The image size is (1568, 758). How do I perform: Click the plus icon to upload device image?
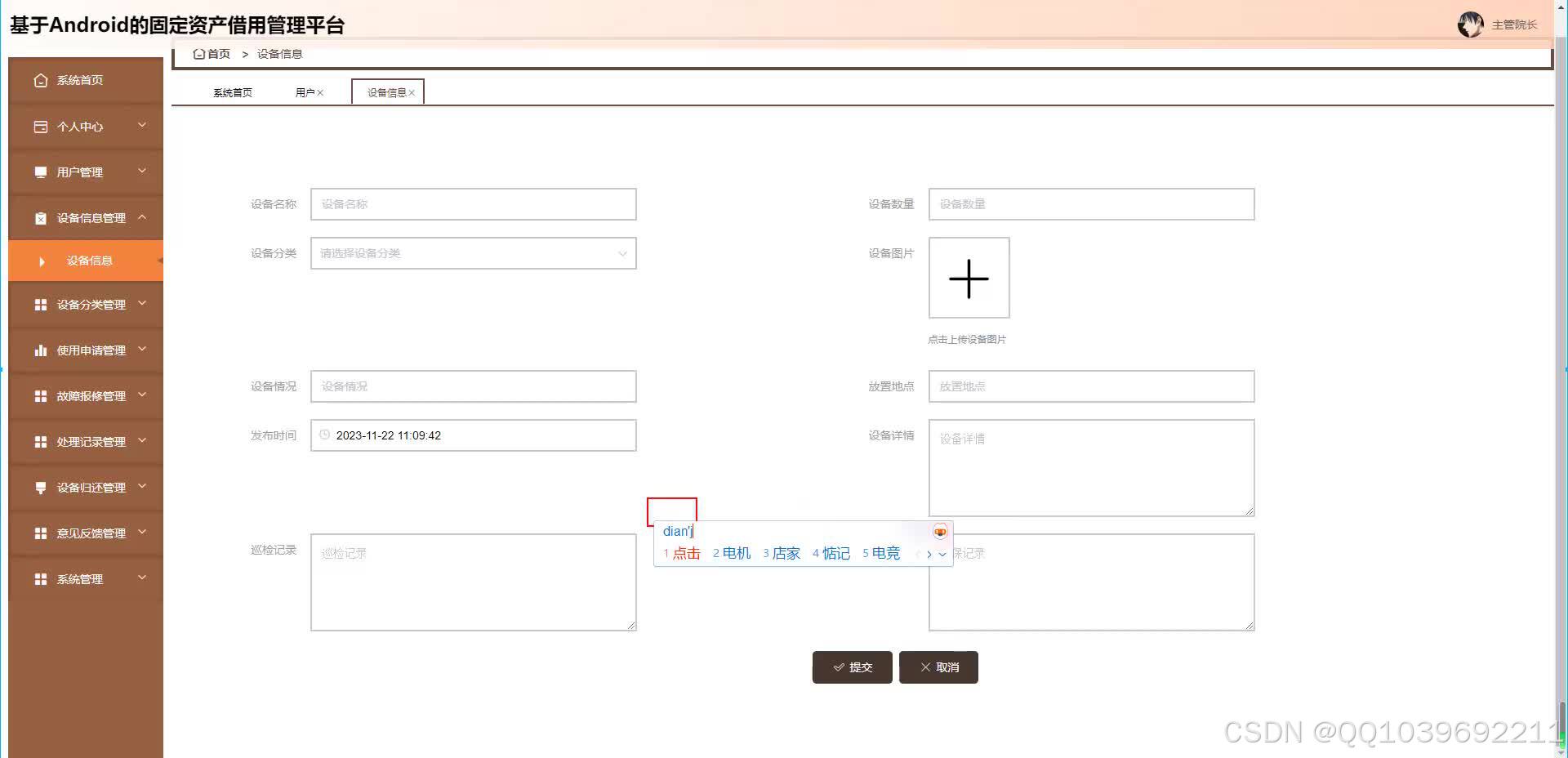[969, 278]
